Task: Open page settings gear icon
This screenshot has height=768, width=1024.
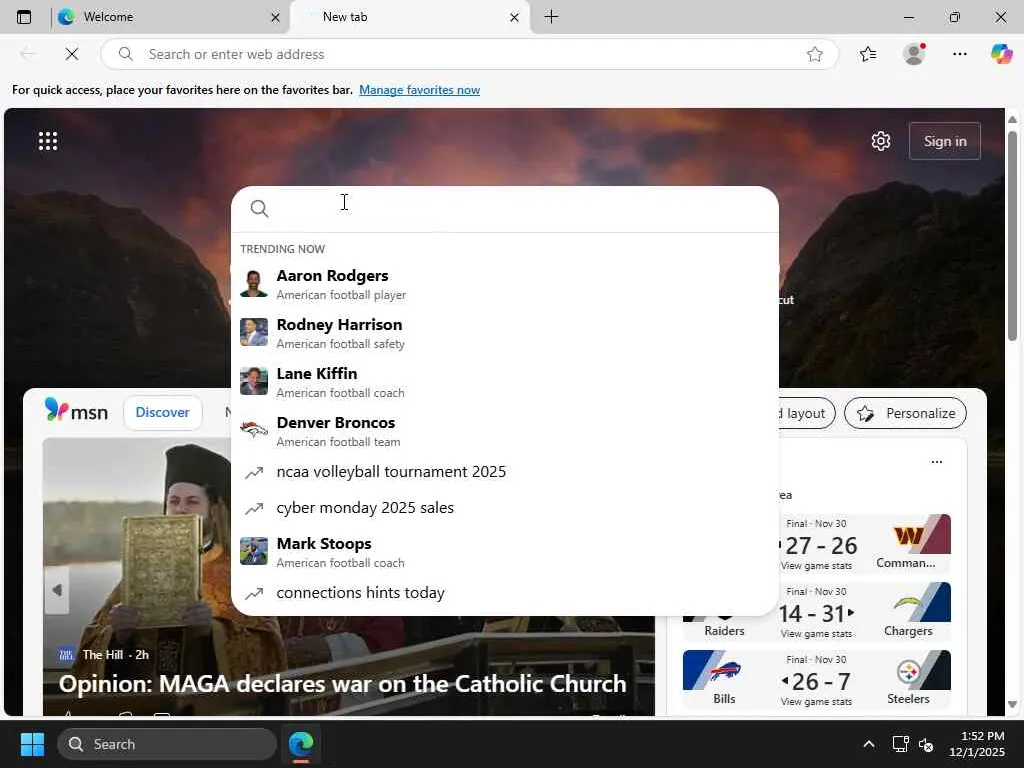Action: (x=881, y=141)
